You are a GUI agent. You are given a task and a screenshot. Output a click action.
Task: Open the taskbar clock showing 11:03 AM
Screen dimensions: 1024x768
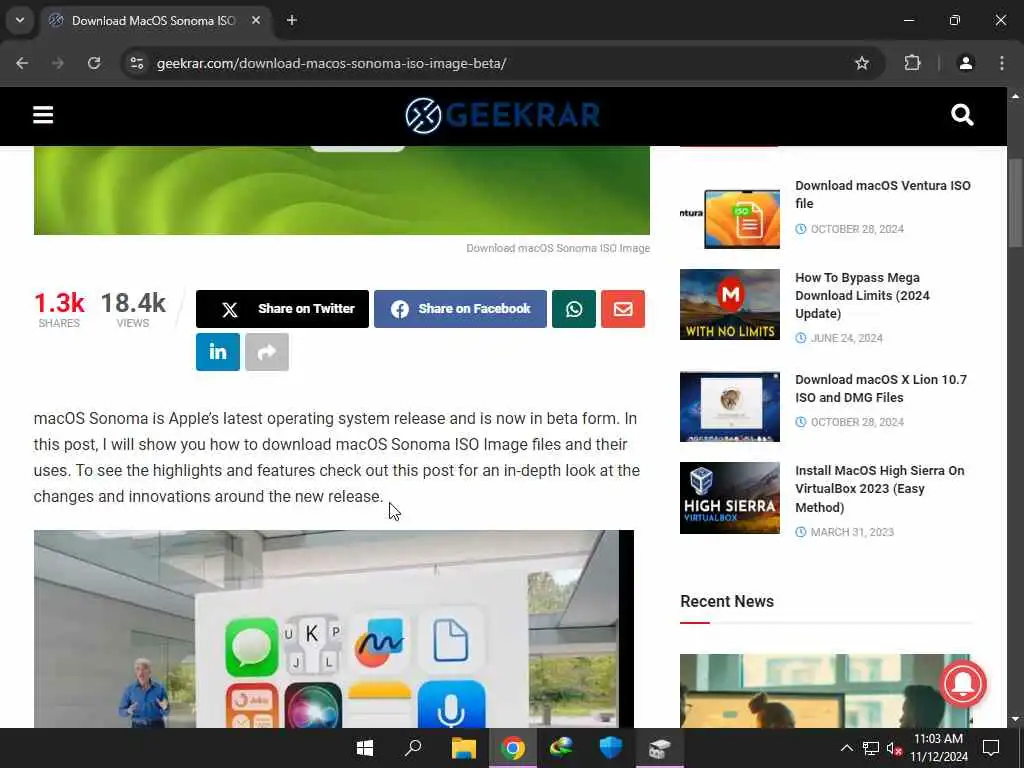(938, 748)
